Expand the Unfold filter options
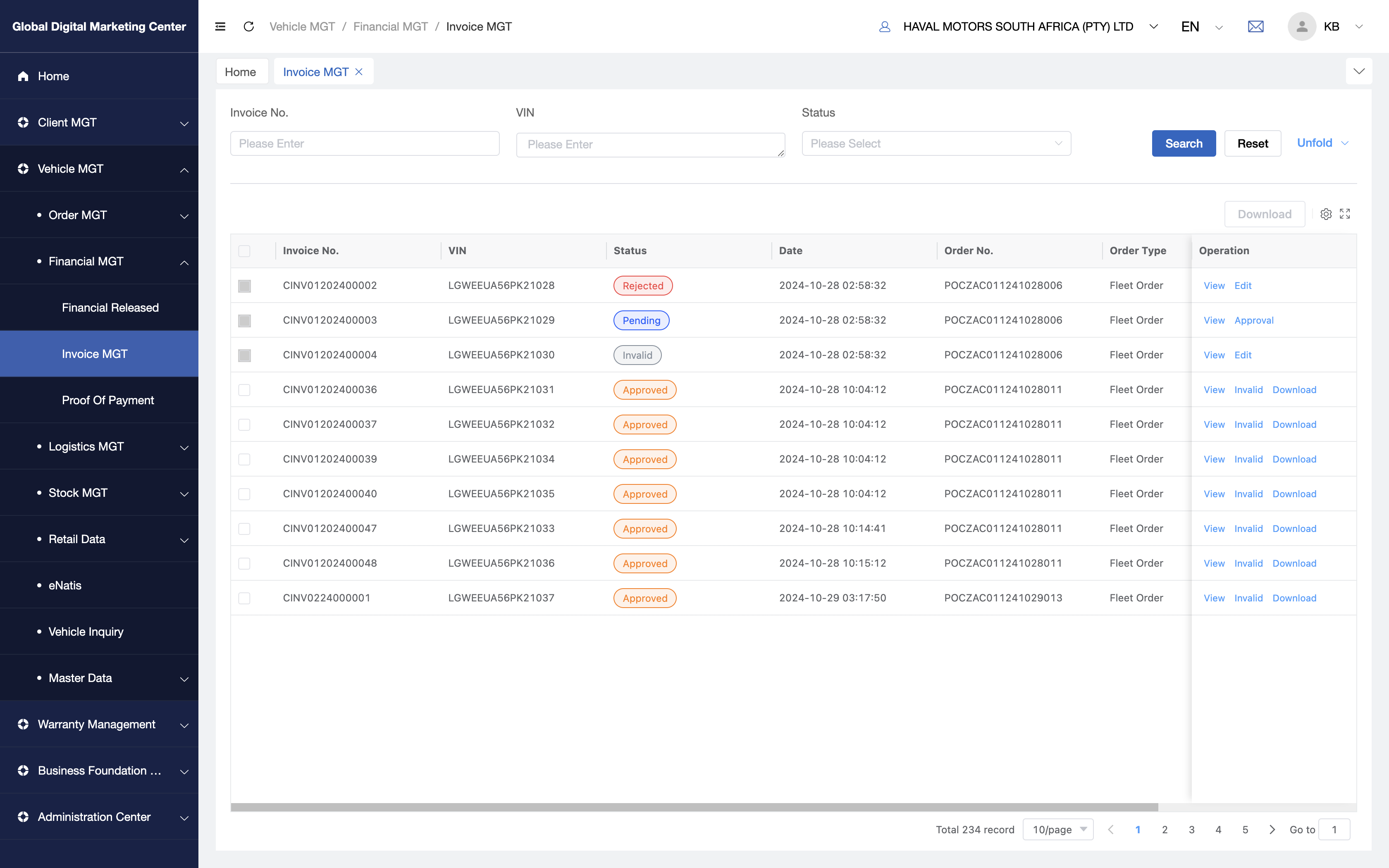The image size is (1389, 868). (1322, 143)
